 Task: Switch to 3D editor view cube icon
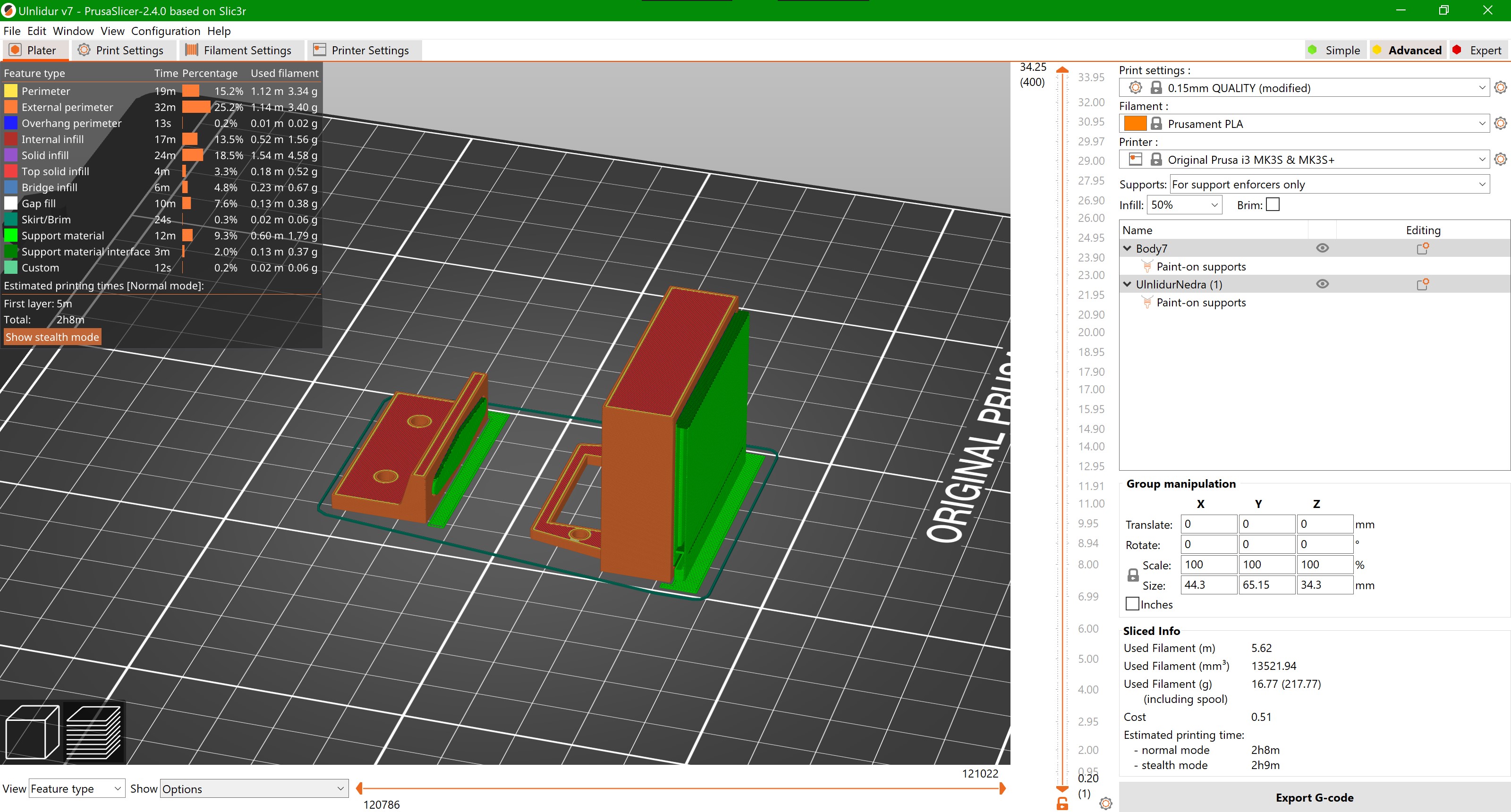click(x=32, y=733)
